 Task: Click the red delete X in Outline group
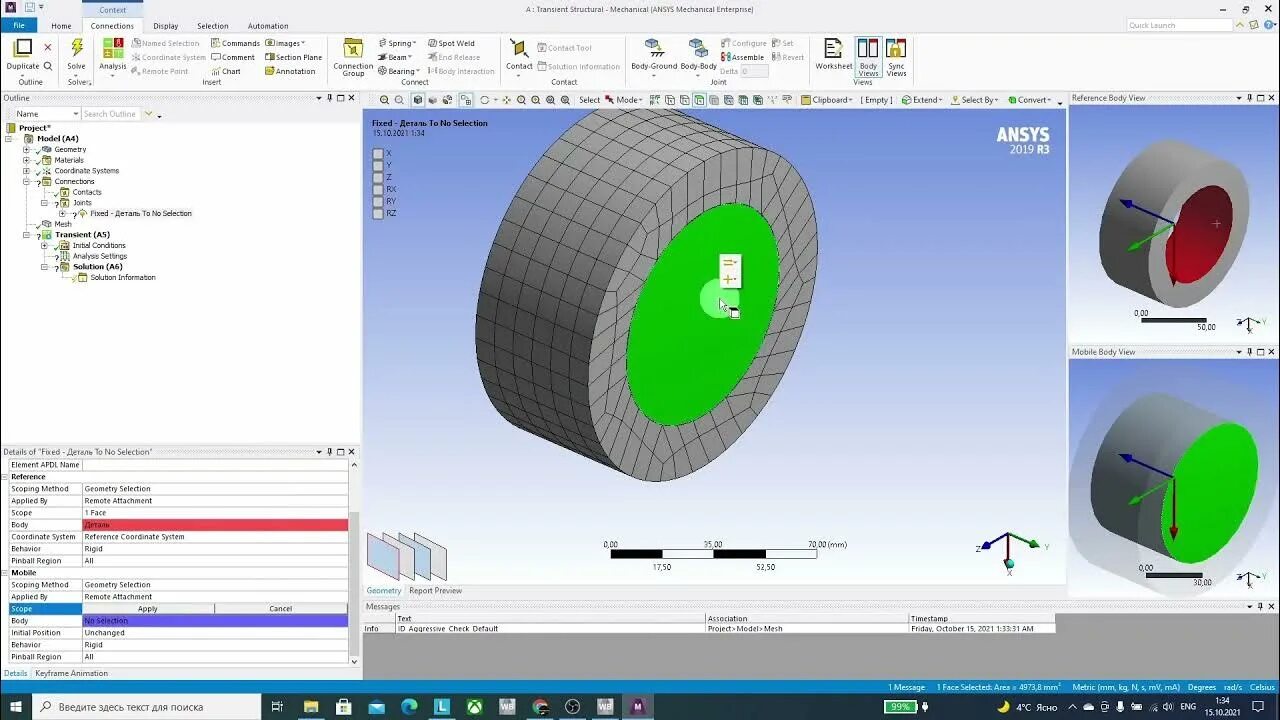click(x=47, y=47)
